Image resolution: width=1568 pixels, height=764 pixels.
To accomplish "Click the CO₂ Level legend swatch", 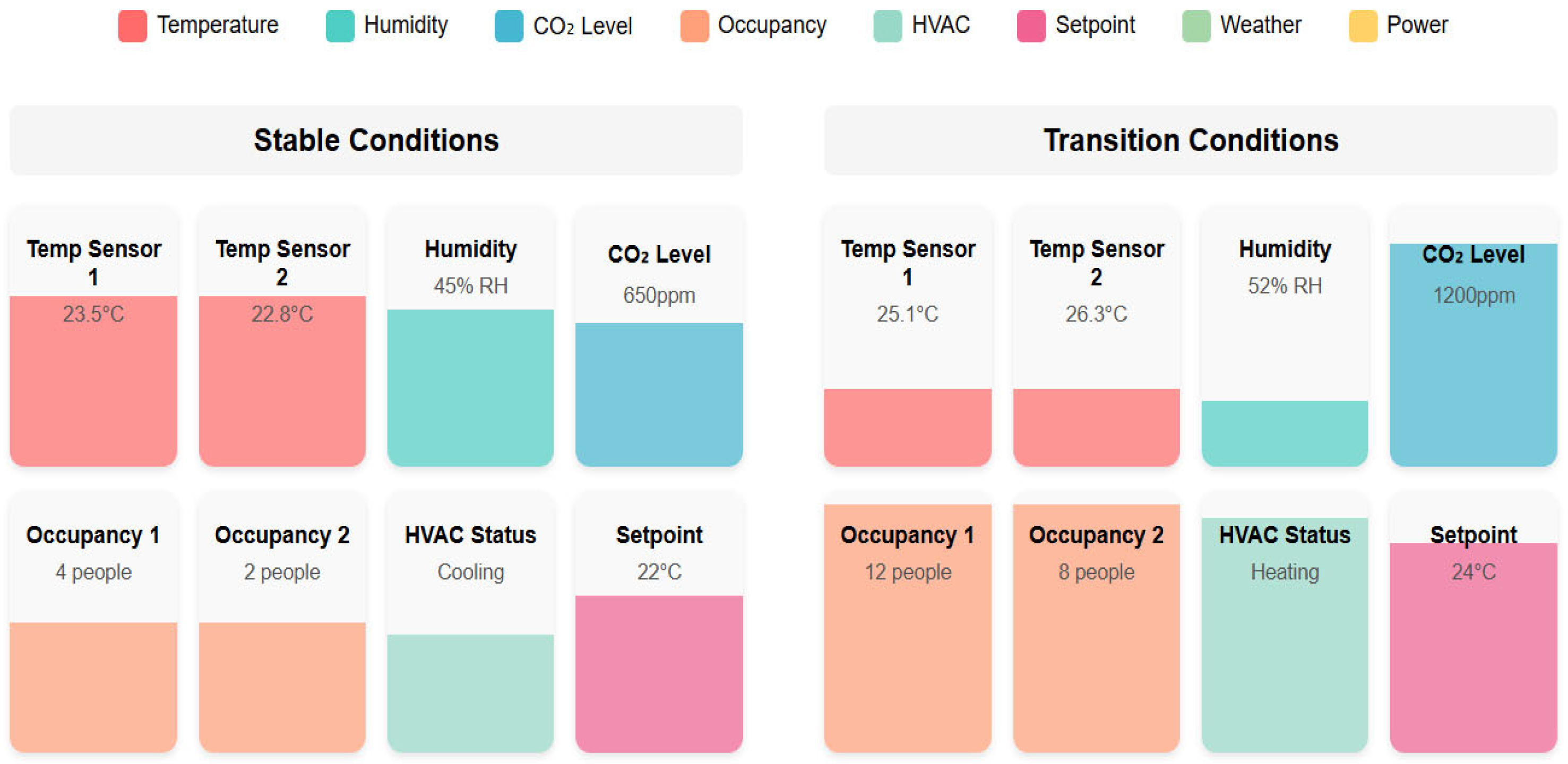I will 509,26.
